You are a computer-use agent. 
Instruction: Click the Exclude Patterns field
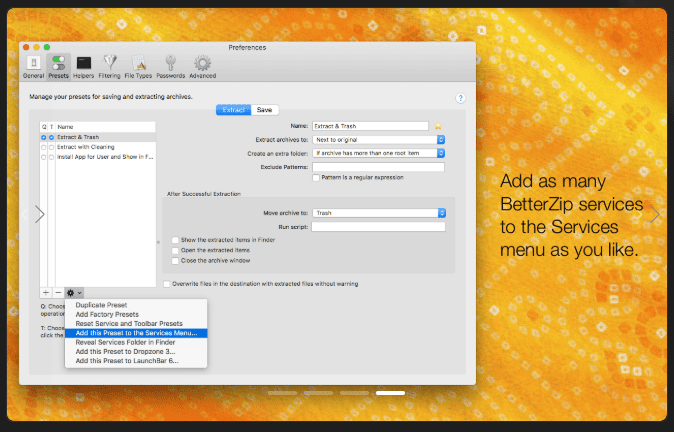coord(378,167)
